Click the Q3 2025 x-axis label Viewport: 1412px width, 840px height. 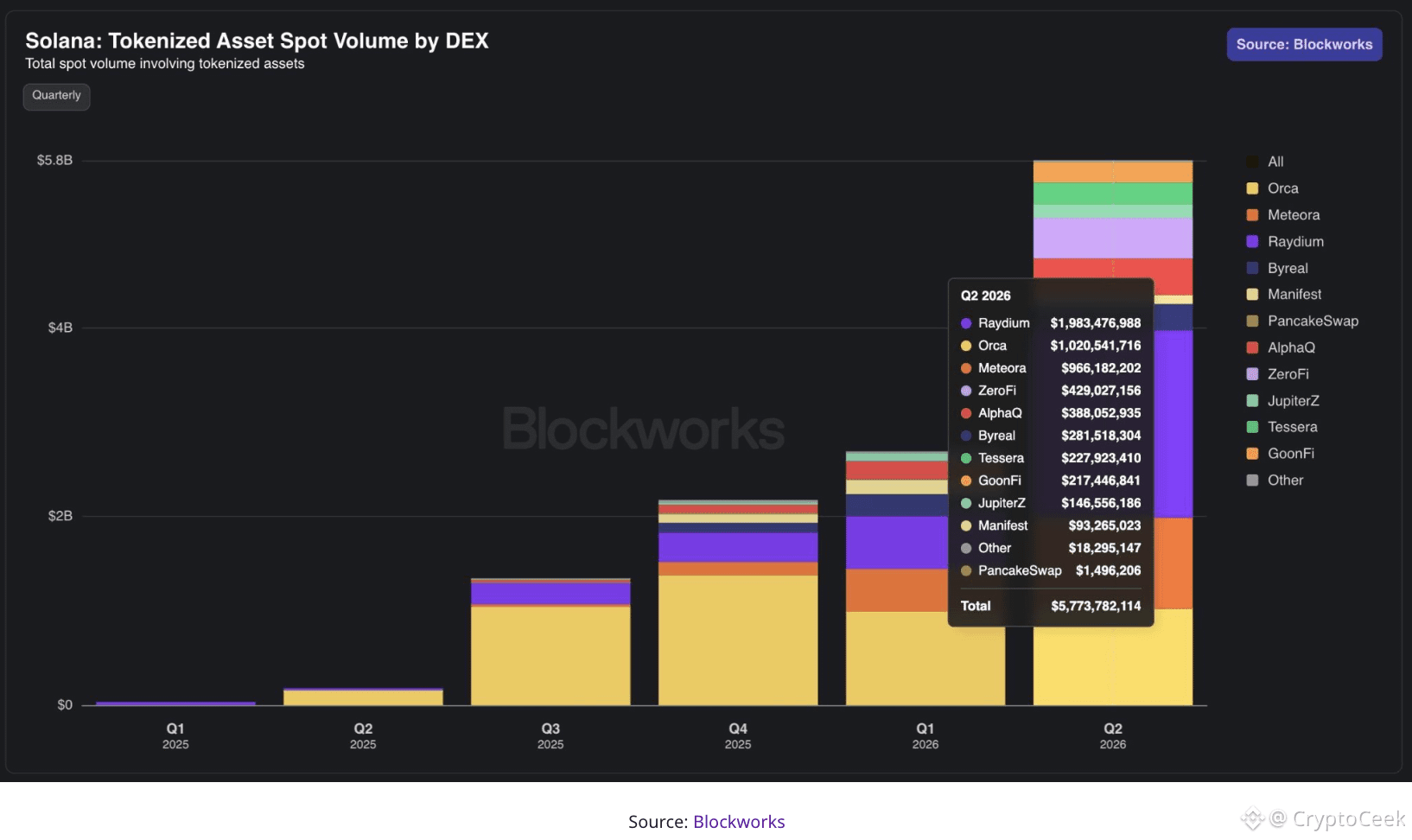[550, 735]
